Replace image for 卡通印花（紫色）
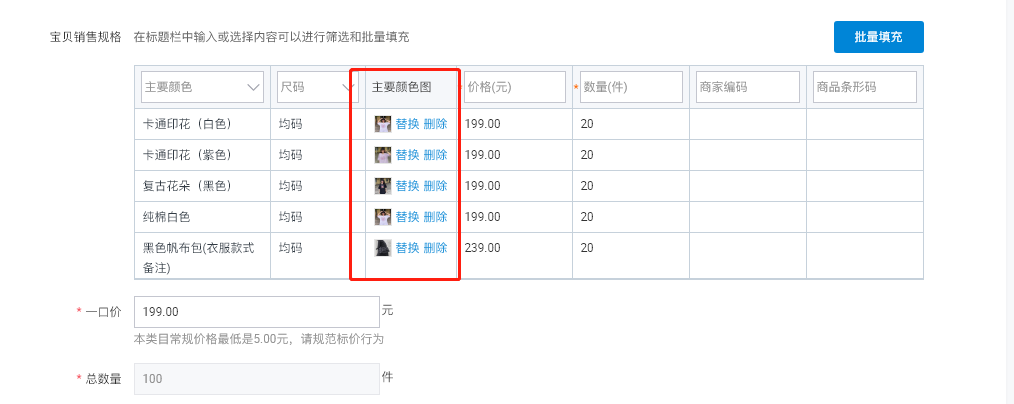1014x404 pixels. 407,155
